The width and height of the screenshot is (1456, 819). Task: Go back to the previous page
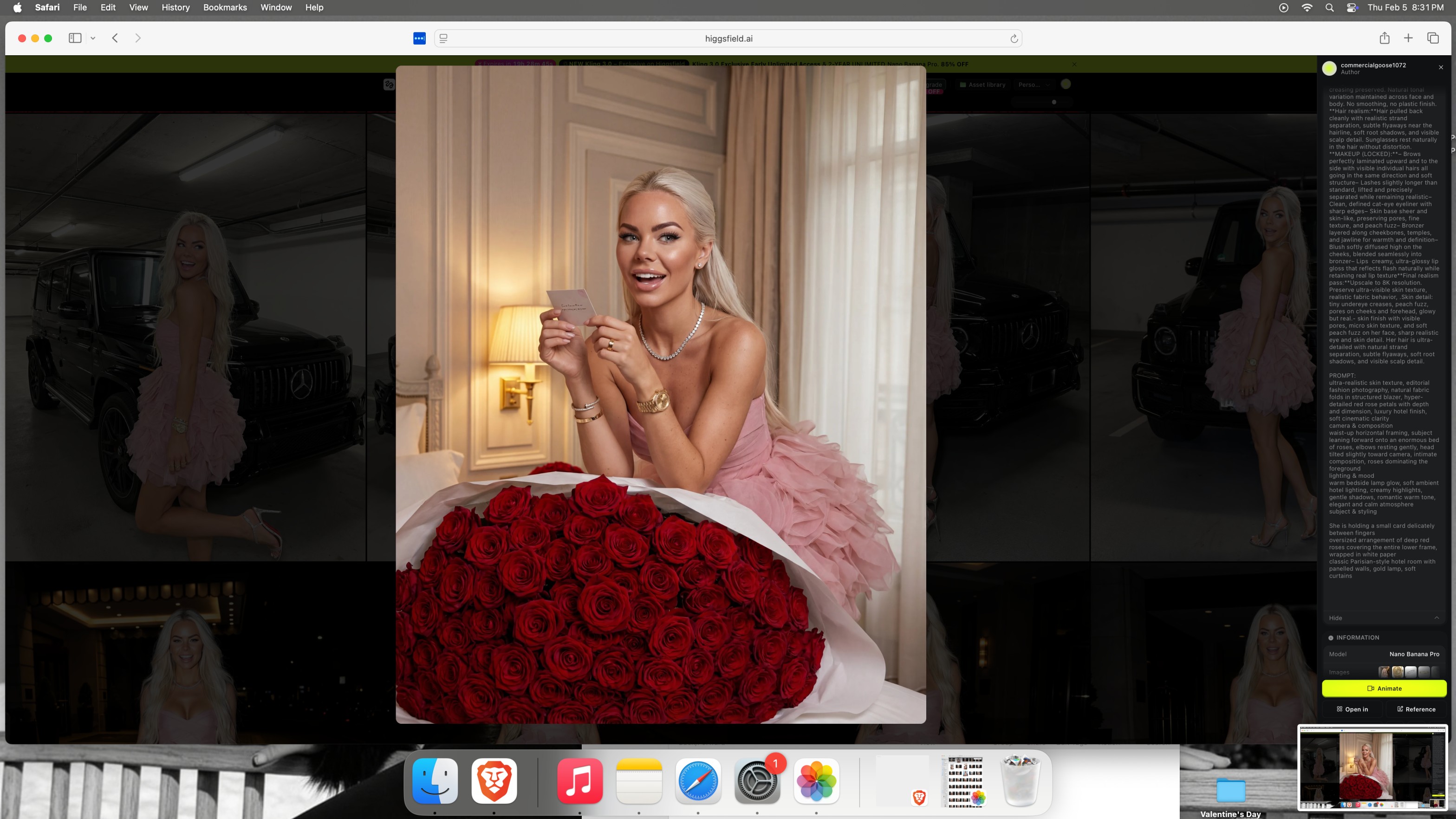tap(115, 38)
